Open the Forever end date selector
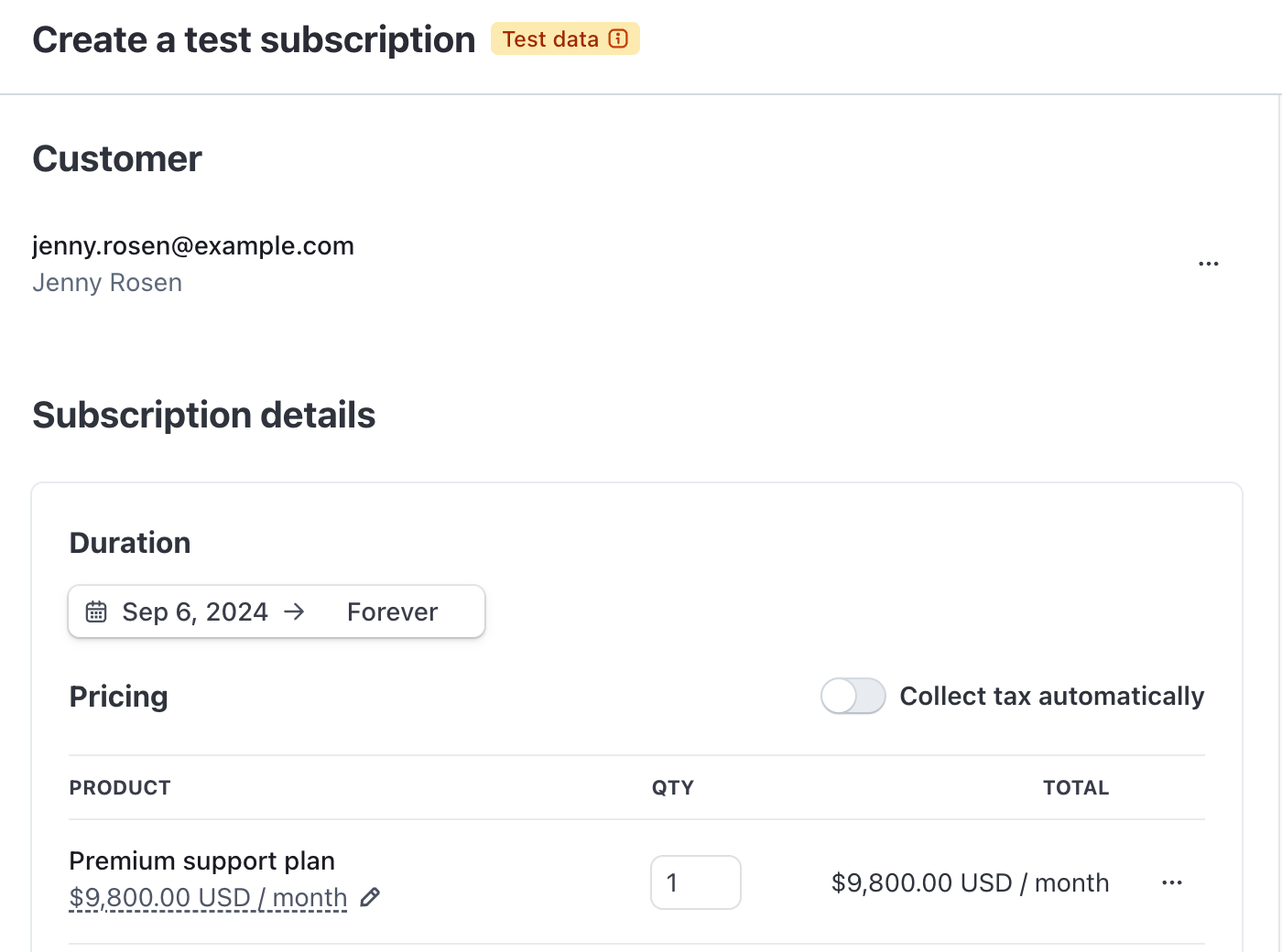 pos(392,611)
